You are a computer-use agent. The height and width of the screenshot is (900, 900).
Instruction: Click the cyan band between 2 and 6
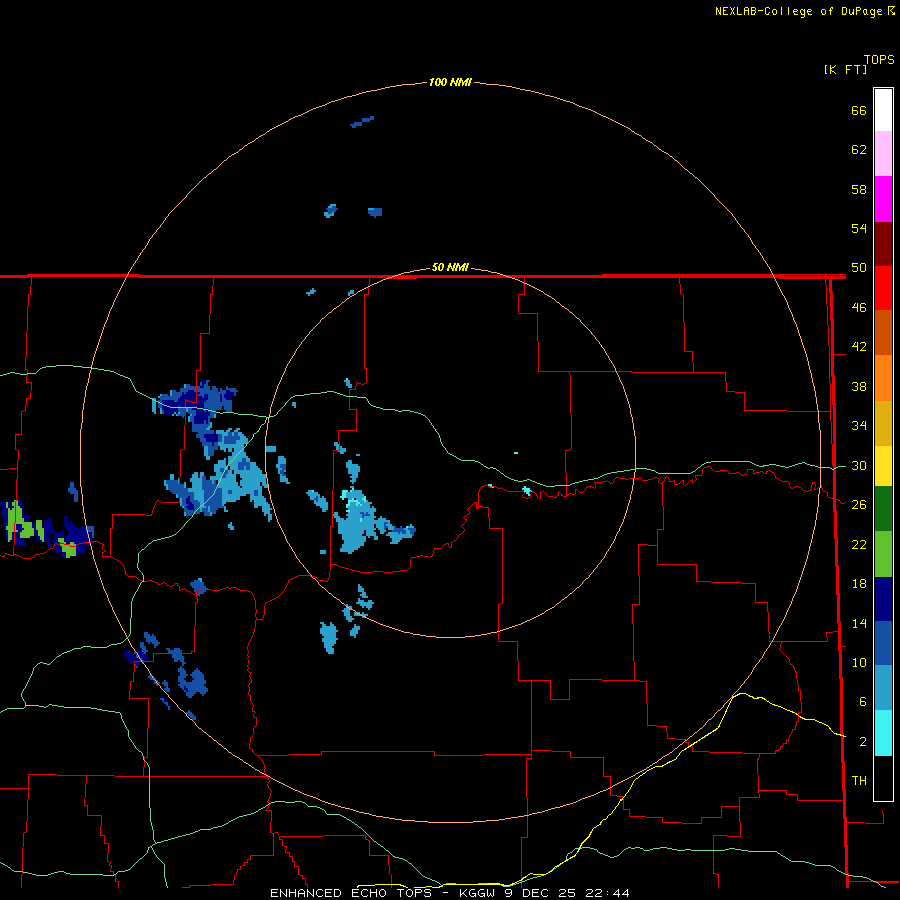pos(883,733)
